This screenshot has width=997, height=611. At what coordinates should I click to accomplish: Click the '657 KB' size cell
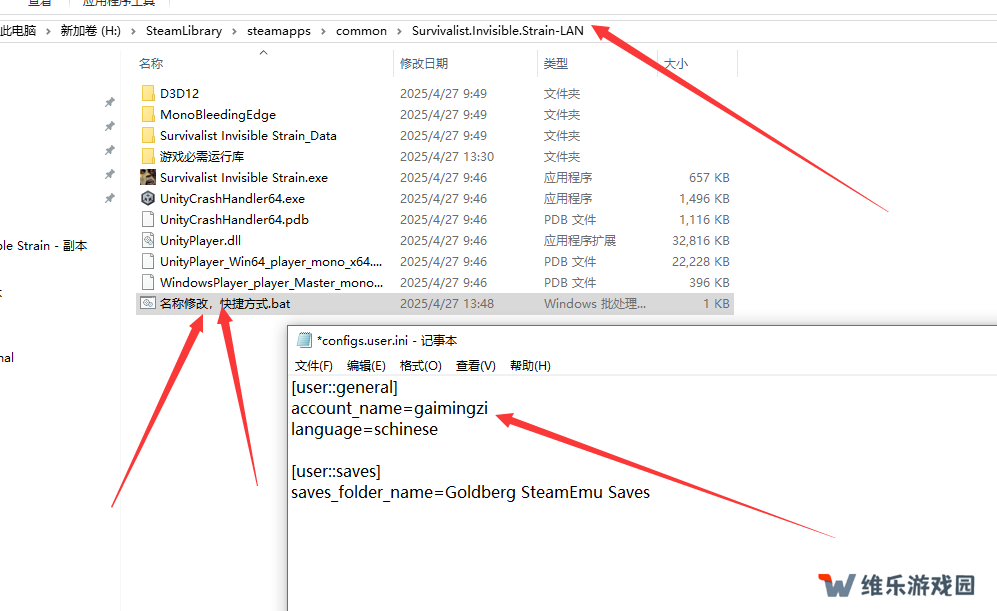point(709,177)
